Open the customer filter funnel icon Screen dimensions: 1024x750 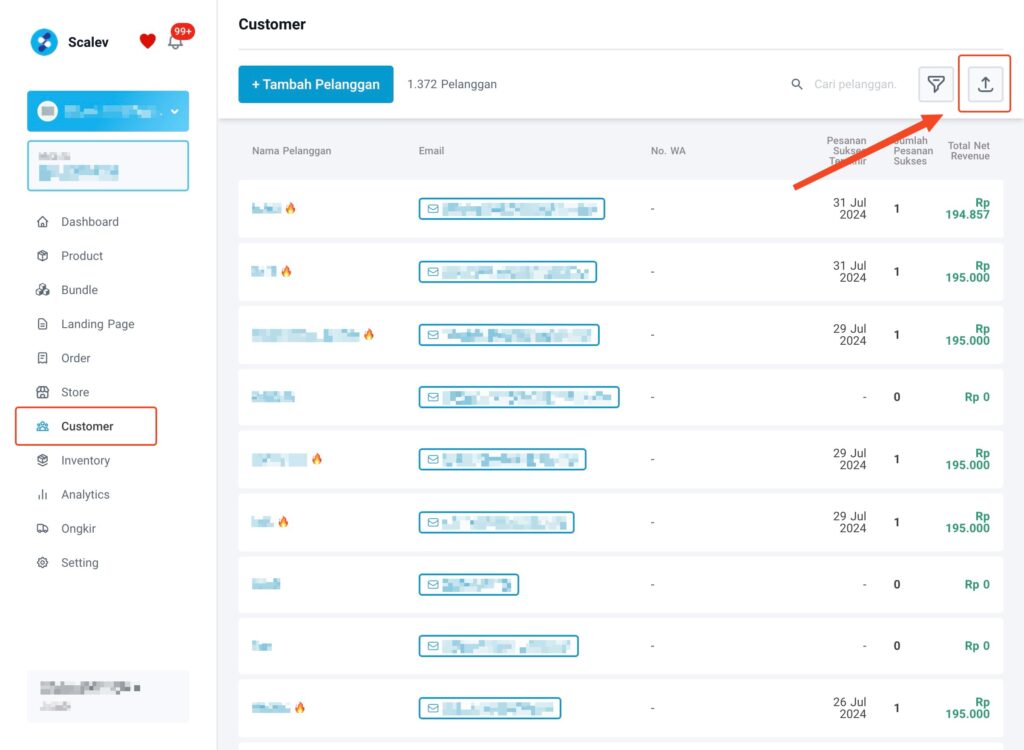pyautogui.click(x=936, y=84)
